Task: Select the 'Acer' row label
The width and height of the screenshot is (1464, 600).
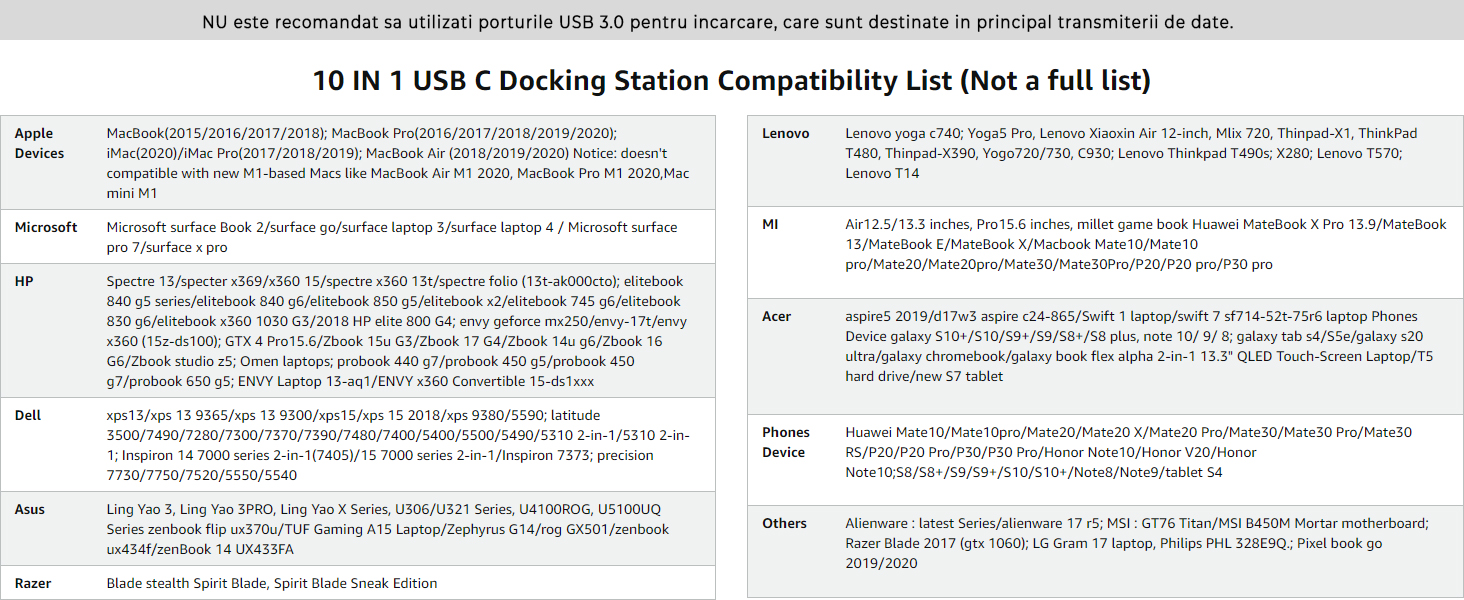Action: (x=777, y=316)
